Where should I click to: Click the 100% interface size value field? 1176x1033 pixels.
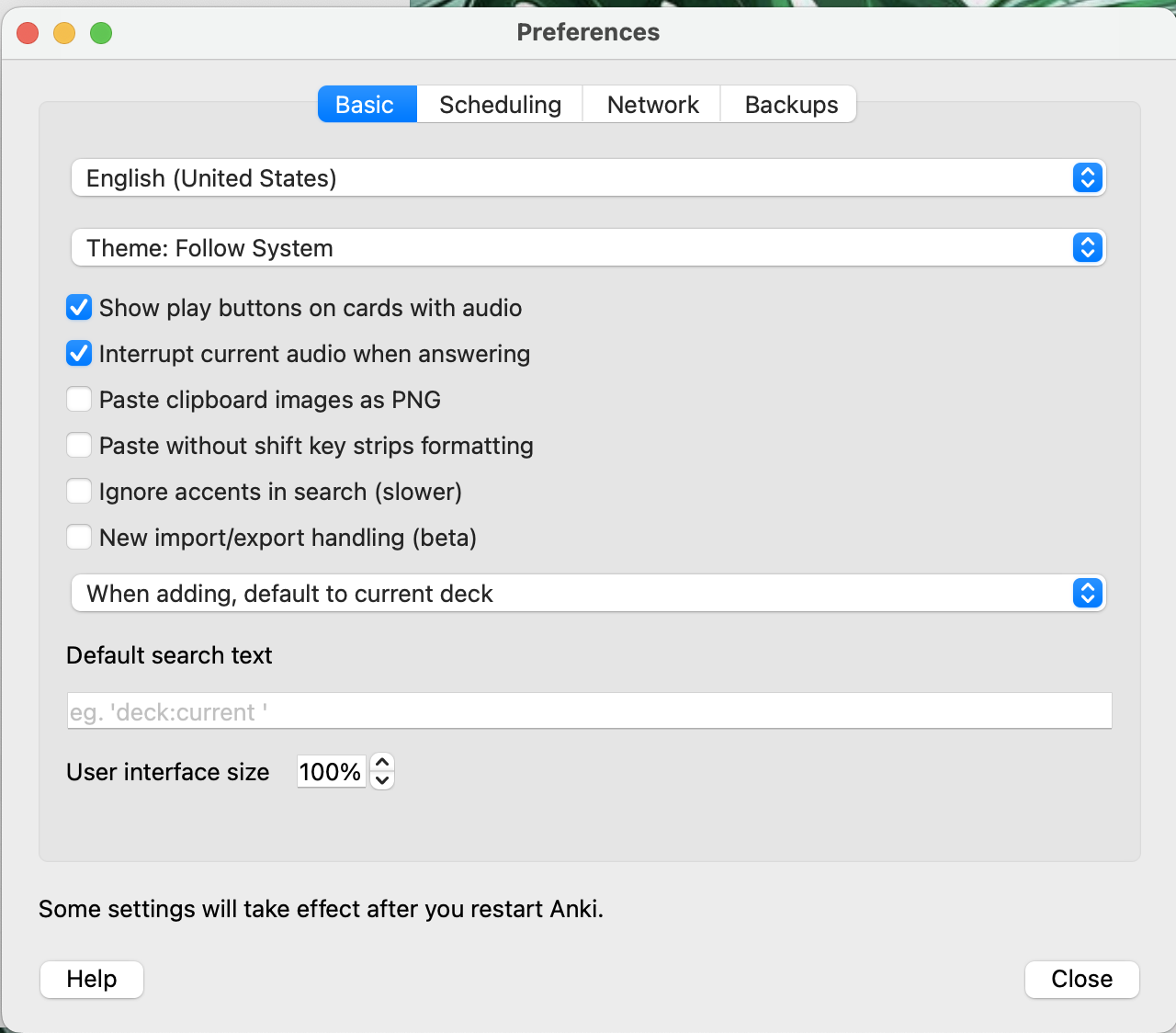pyautogui.click(x=331, y=772)
